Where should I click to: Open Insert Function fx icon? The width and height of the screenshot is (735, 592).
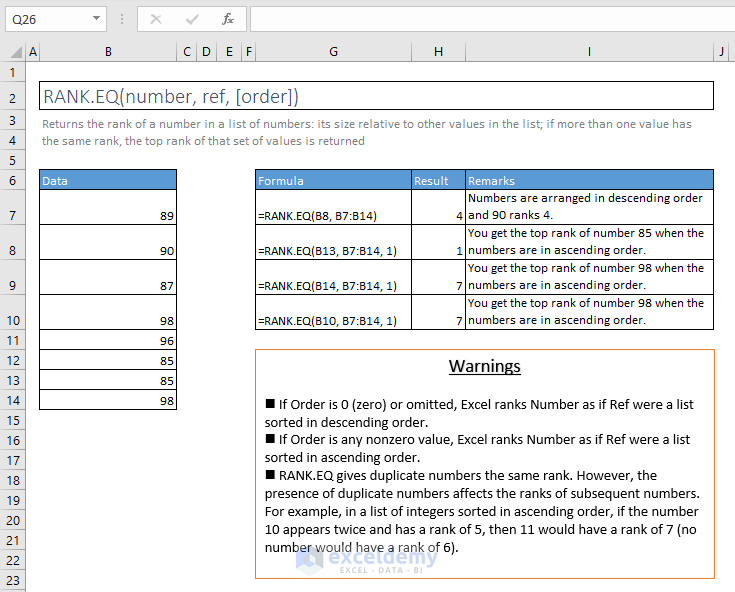coord(228,19)
